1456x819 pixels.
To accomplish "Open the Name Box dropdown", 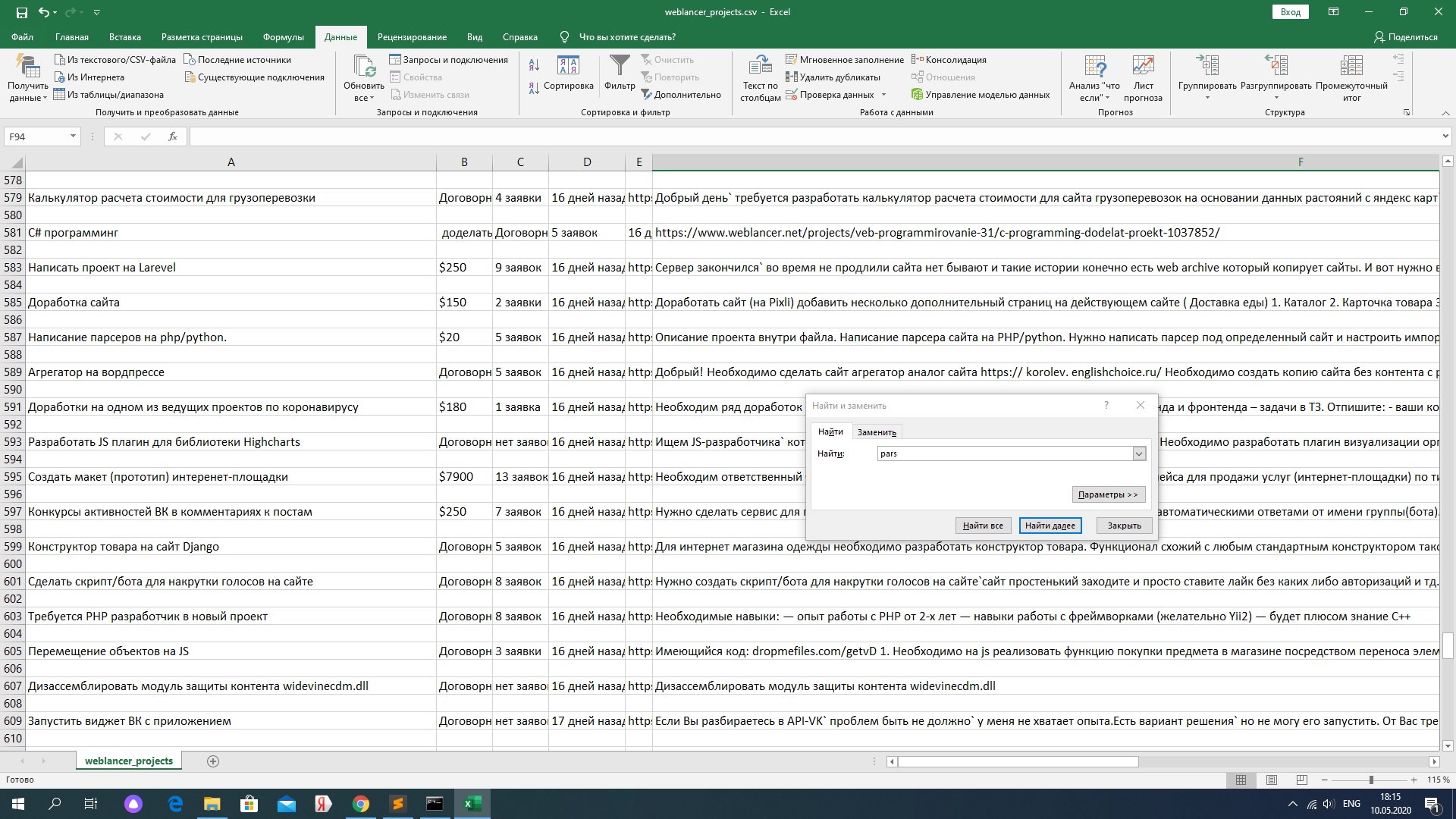I will (x=73, y=136).
